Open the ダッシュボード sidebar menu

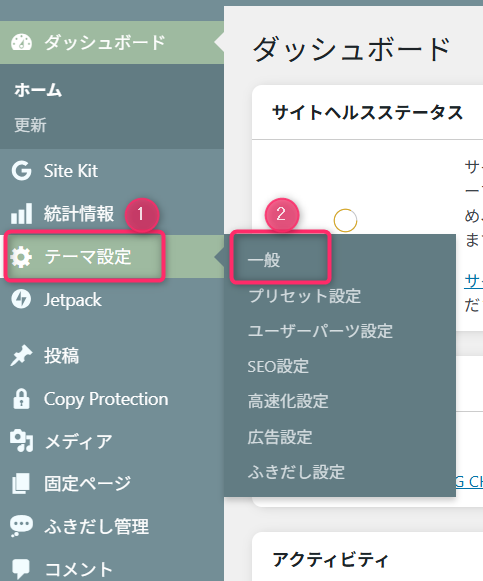[112, 42]
